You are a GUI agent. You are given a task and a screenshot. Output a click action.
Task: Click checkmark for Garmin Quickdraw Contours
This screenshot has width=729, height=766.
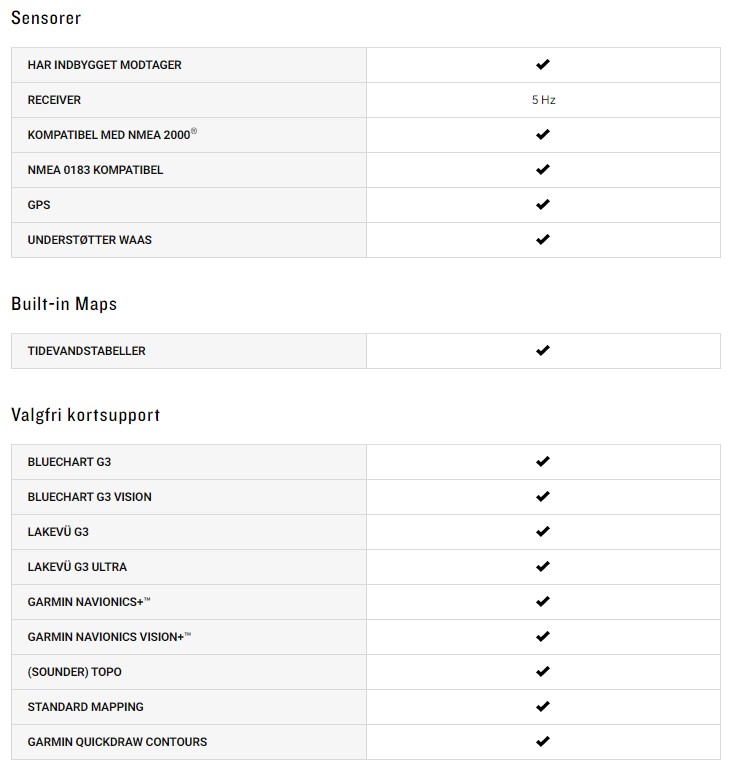[543, 742]
